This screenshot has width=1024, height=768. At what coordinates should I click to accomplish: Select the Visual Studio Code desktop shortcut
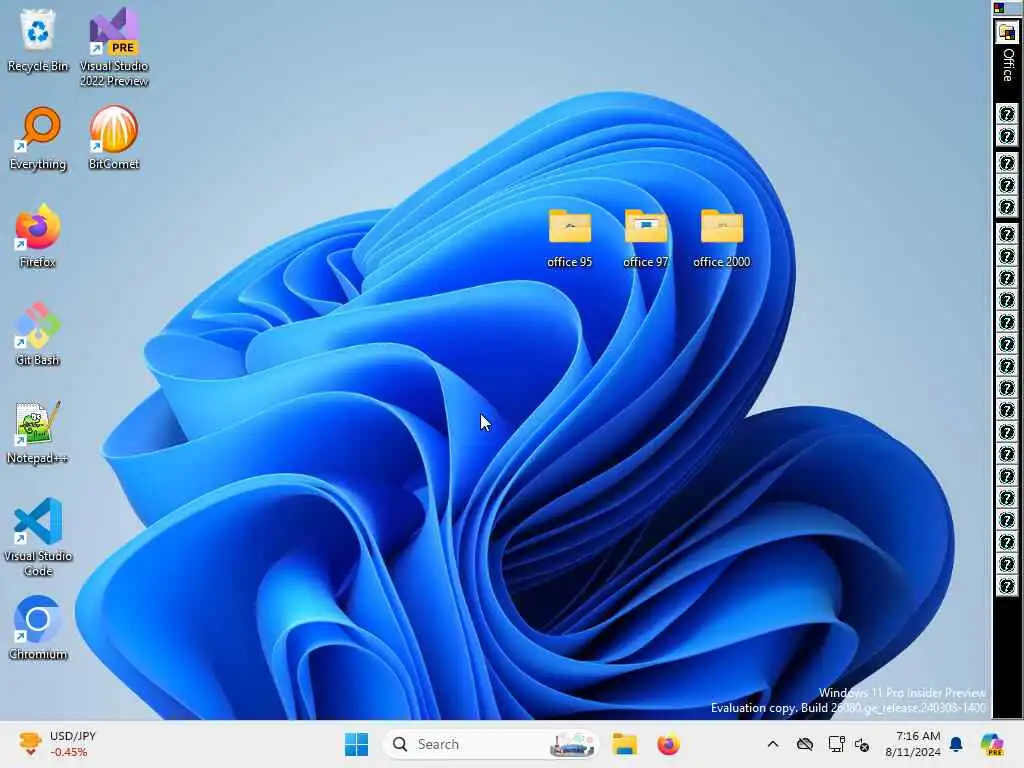click(x=38, y=537)
